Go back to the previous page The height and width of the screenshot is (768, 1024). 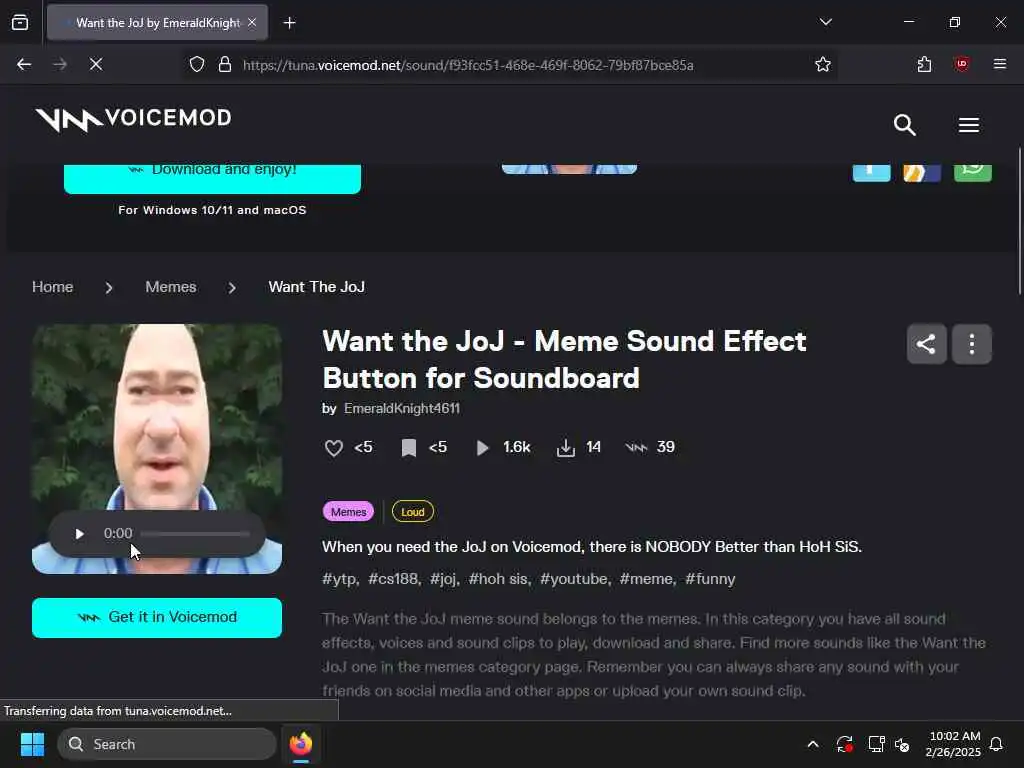pos(24,64)
